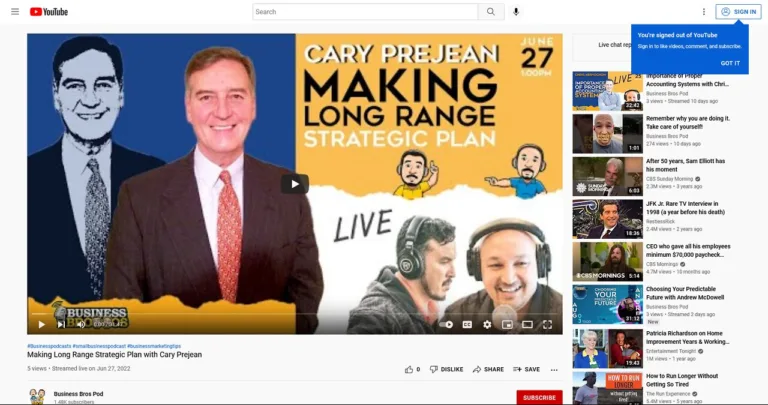Open player settings gear icon
Image resolution: width=768 pixels, height=405 pixels.
pyautogui.click(x=487, y=324)
